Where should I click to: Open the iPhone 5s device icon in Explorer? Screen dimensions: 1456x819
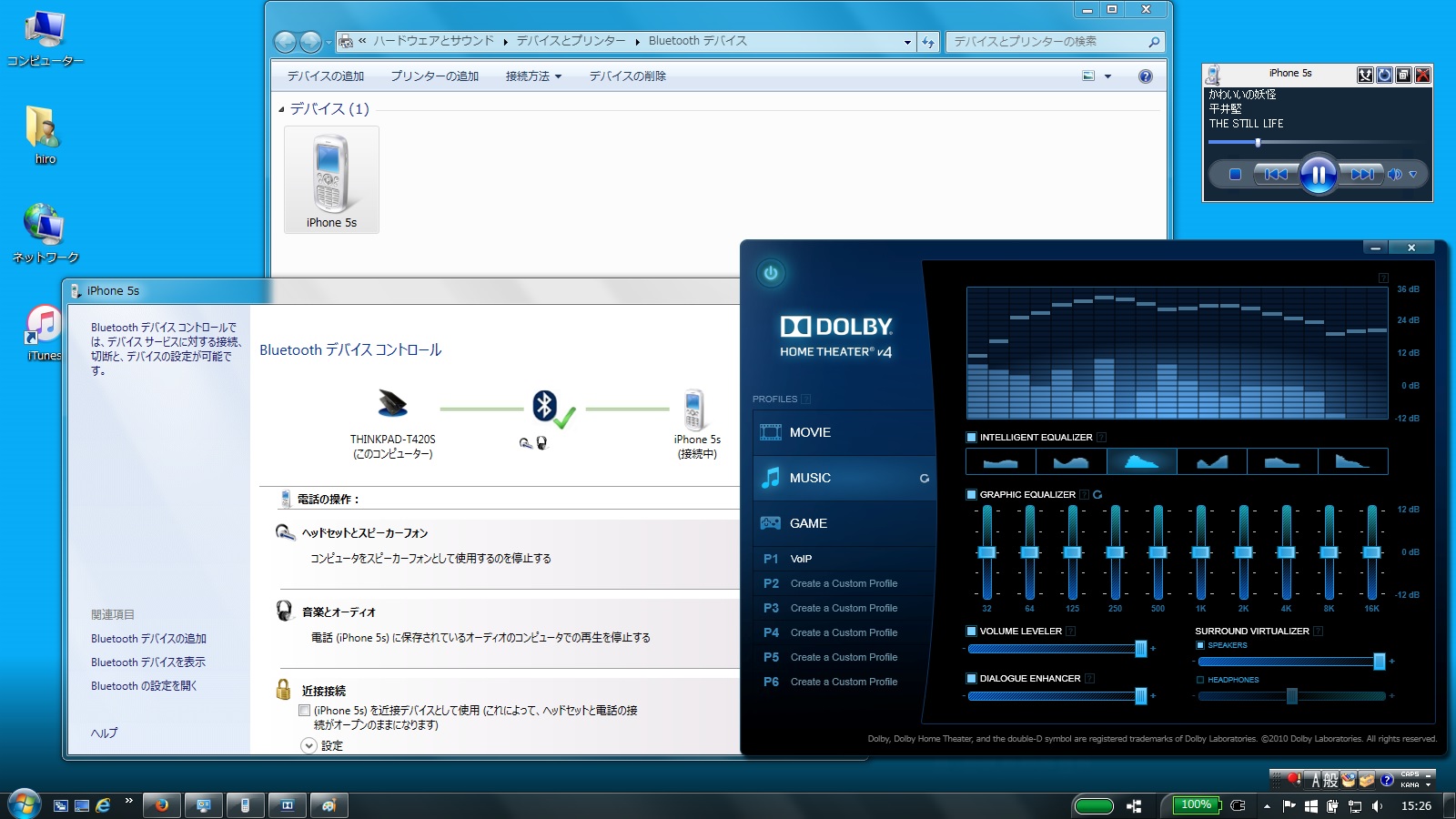[x=331, y=180]
